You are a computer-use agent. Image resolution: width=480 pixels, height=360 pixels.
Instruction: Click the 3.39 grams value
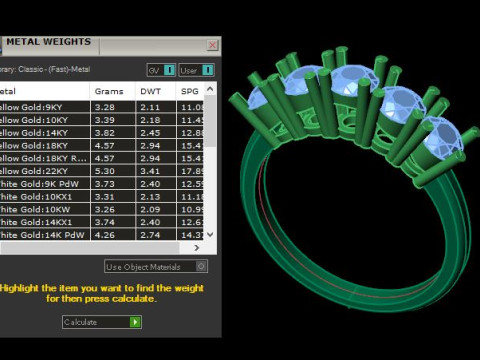pos(105,120)
